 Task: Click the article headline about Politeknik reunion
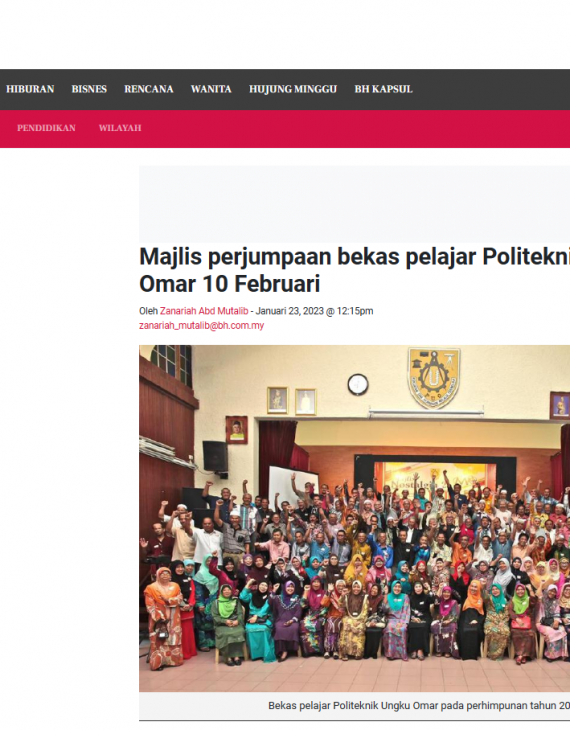(354, 270)
